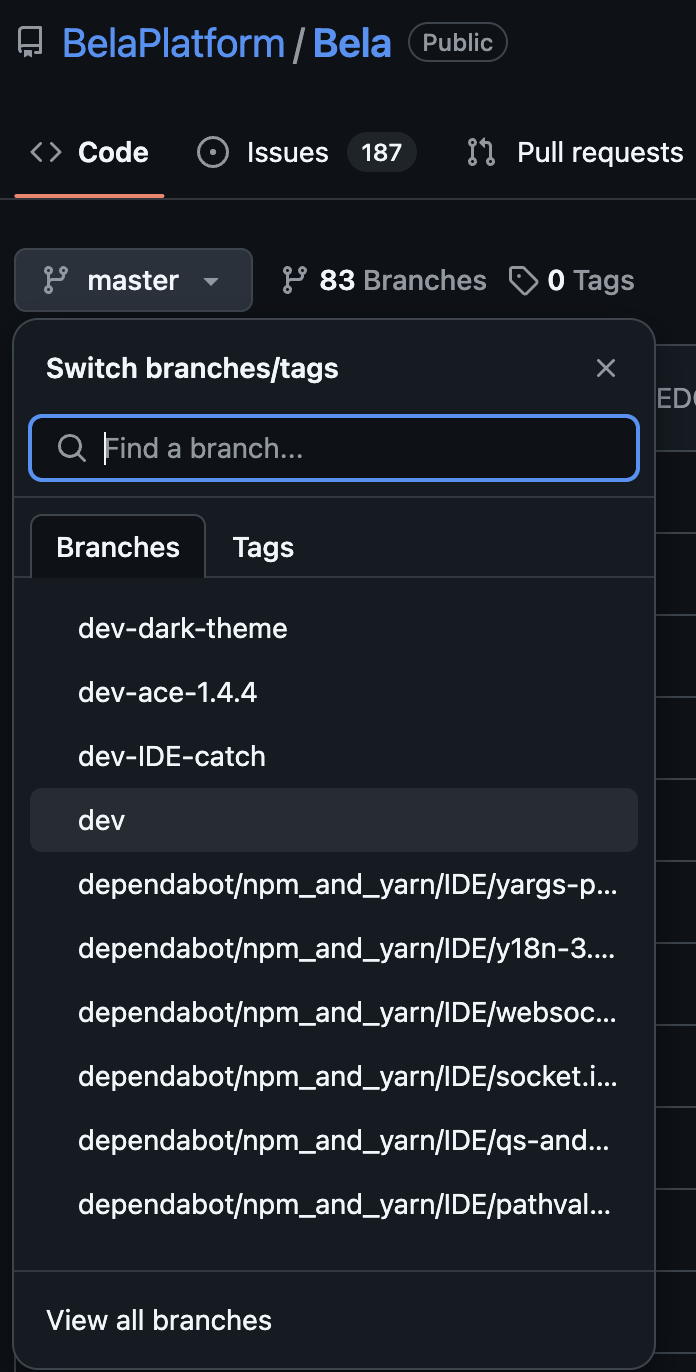Screen dimensions: 696x1372
Task: Close the Switch branches/tags popup
Action: (606, 368)
